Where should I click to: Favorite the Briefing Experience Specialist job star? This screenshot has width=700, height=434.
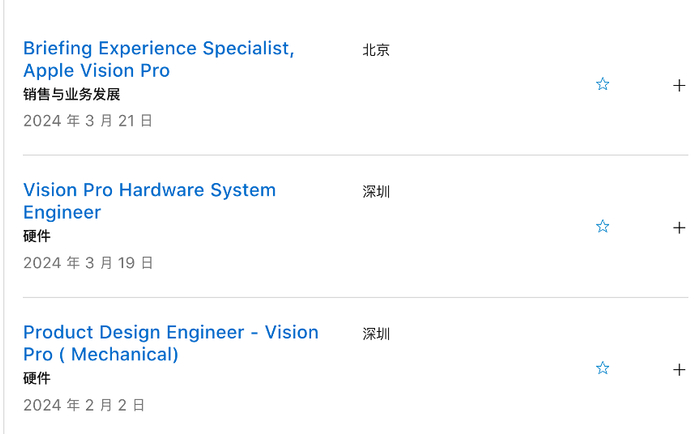(x=603, y=85)
